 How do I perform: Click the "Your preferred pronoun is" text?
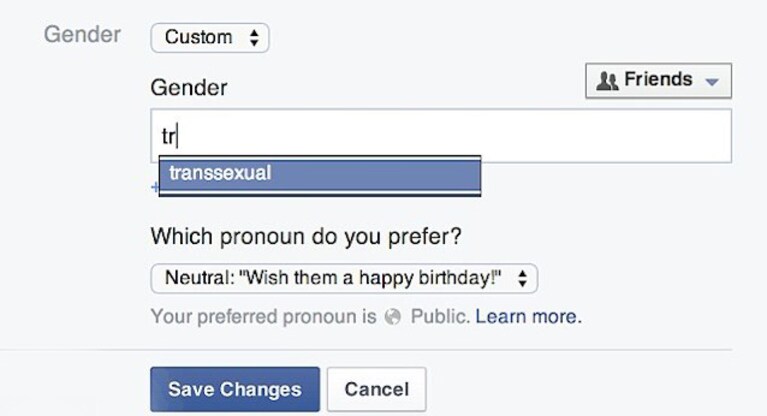tap(264, 317)
